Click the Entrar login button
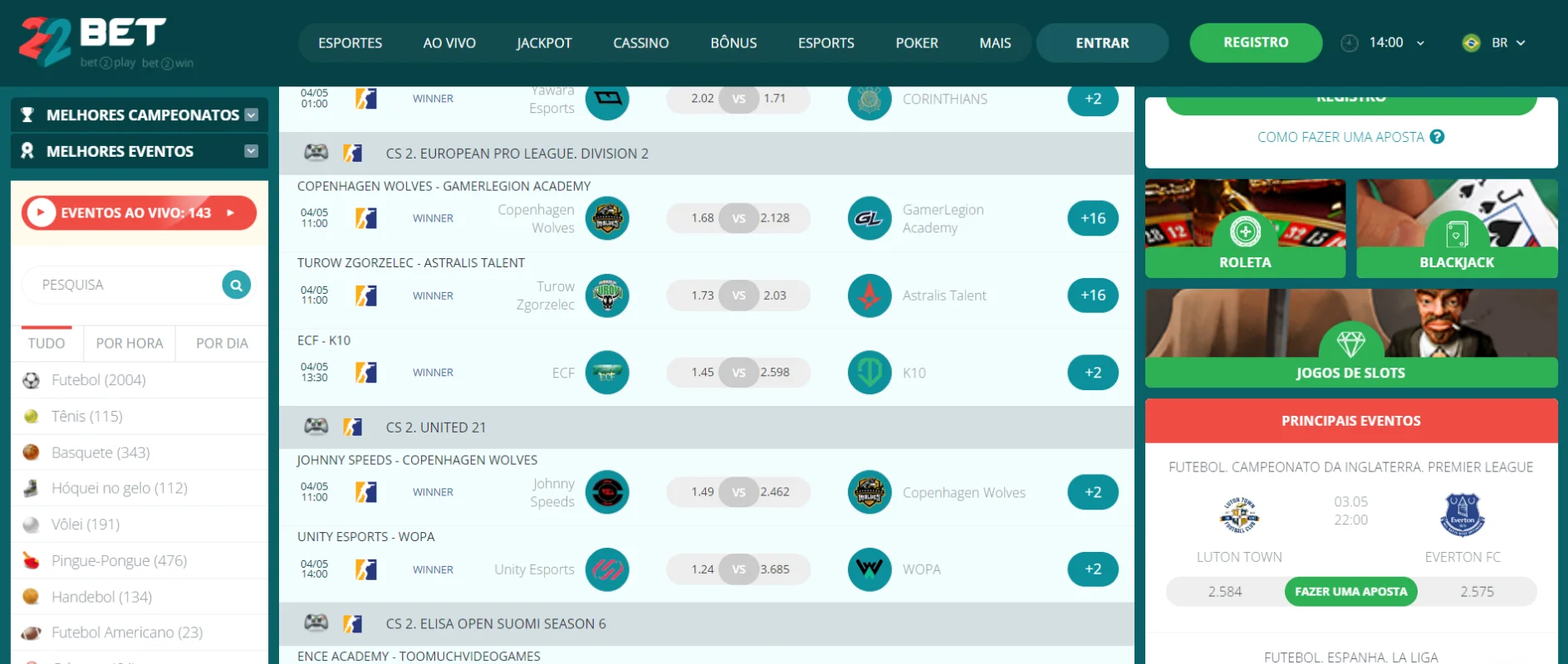The image size is (1568, 664). click(x=1102, y=43)
